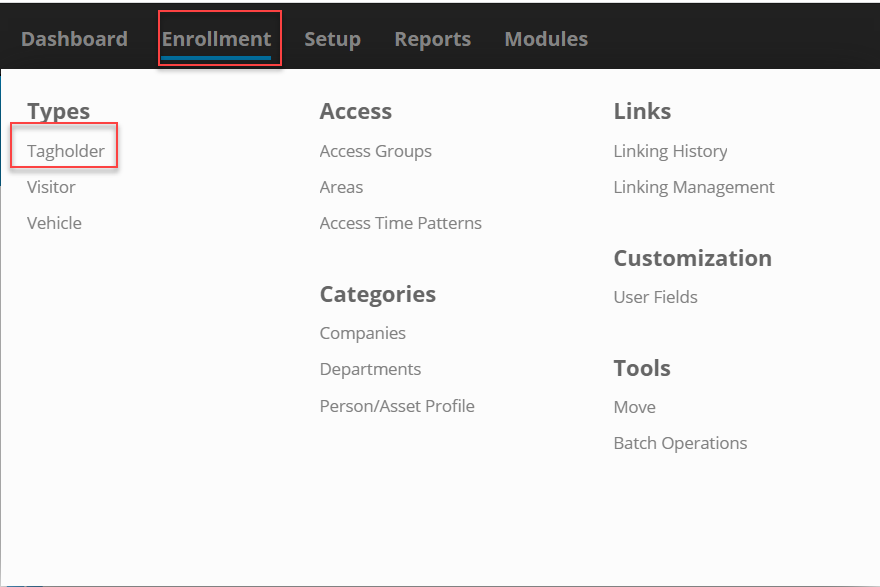Viewport: 880px width, 587px height.
Task: Select Vehicle under Types
Action: click(54, 223)
